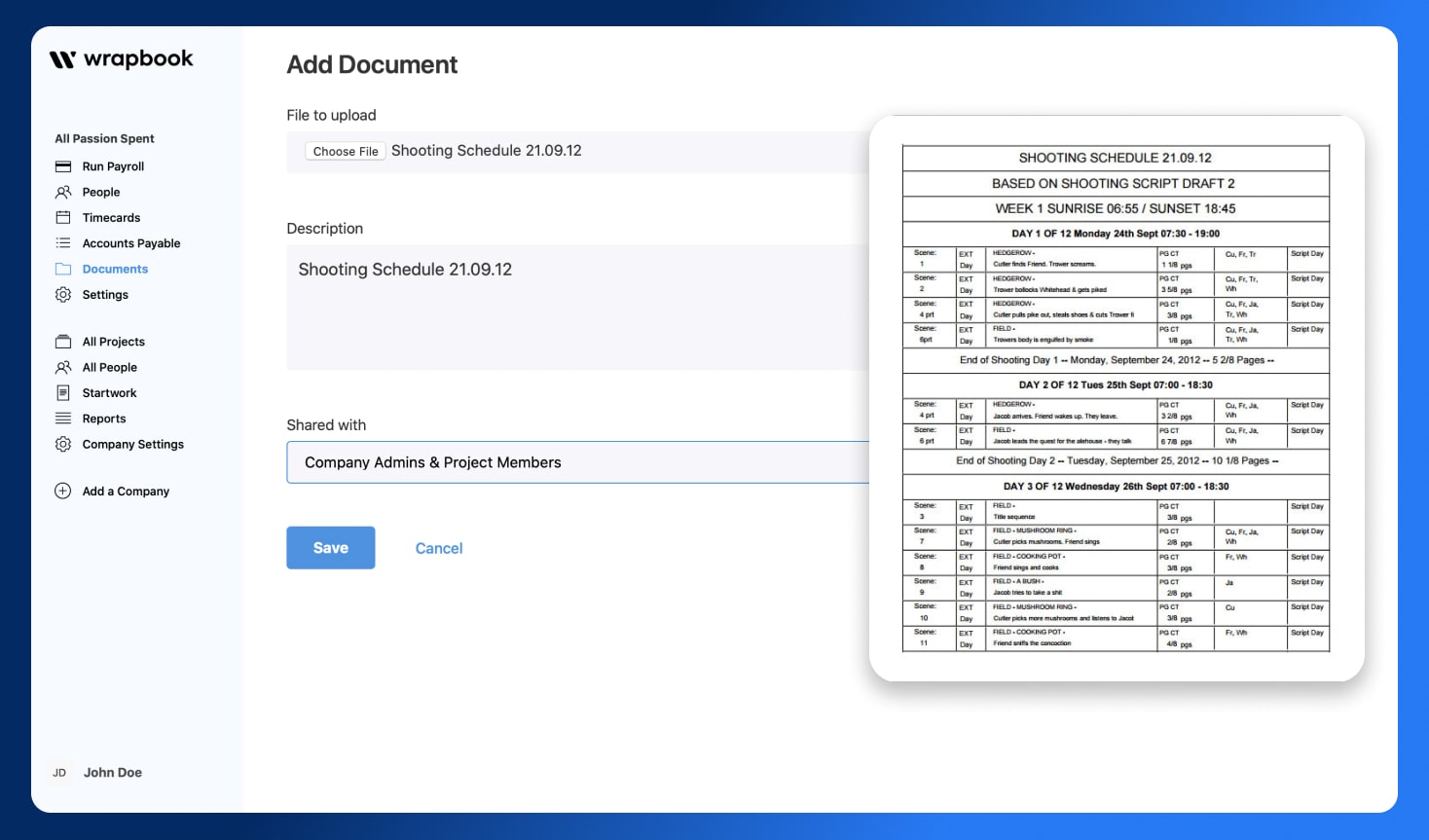Open the shooting schedule preview
Screen dimensions: 1429x840
(1117, 397)
